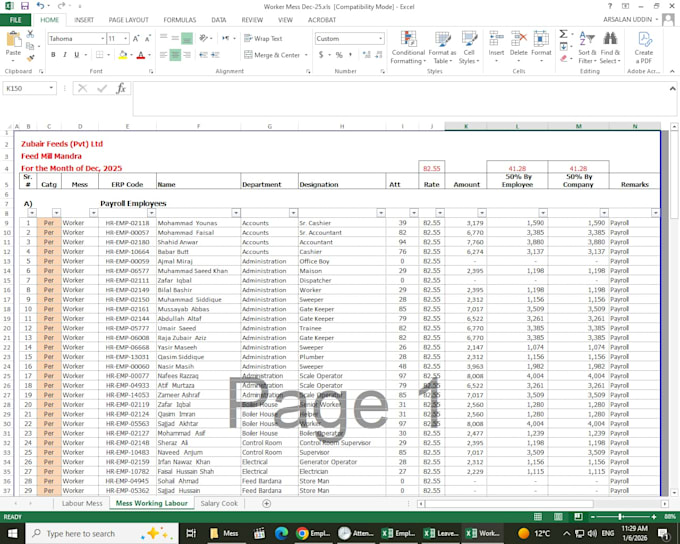
Task: Add a new sheet with plus button
Action: (267, 503)
